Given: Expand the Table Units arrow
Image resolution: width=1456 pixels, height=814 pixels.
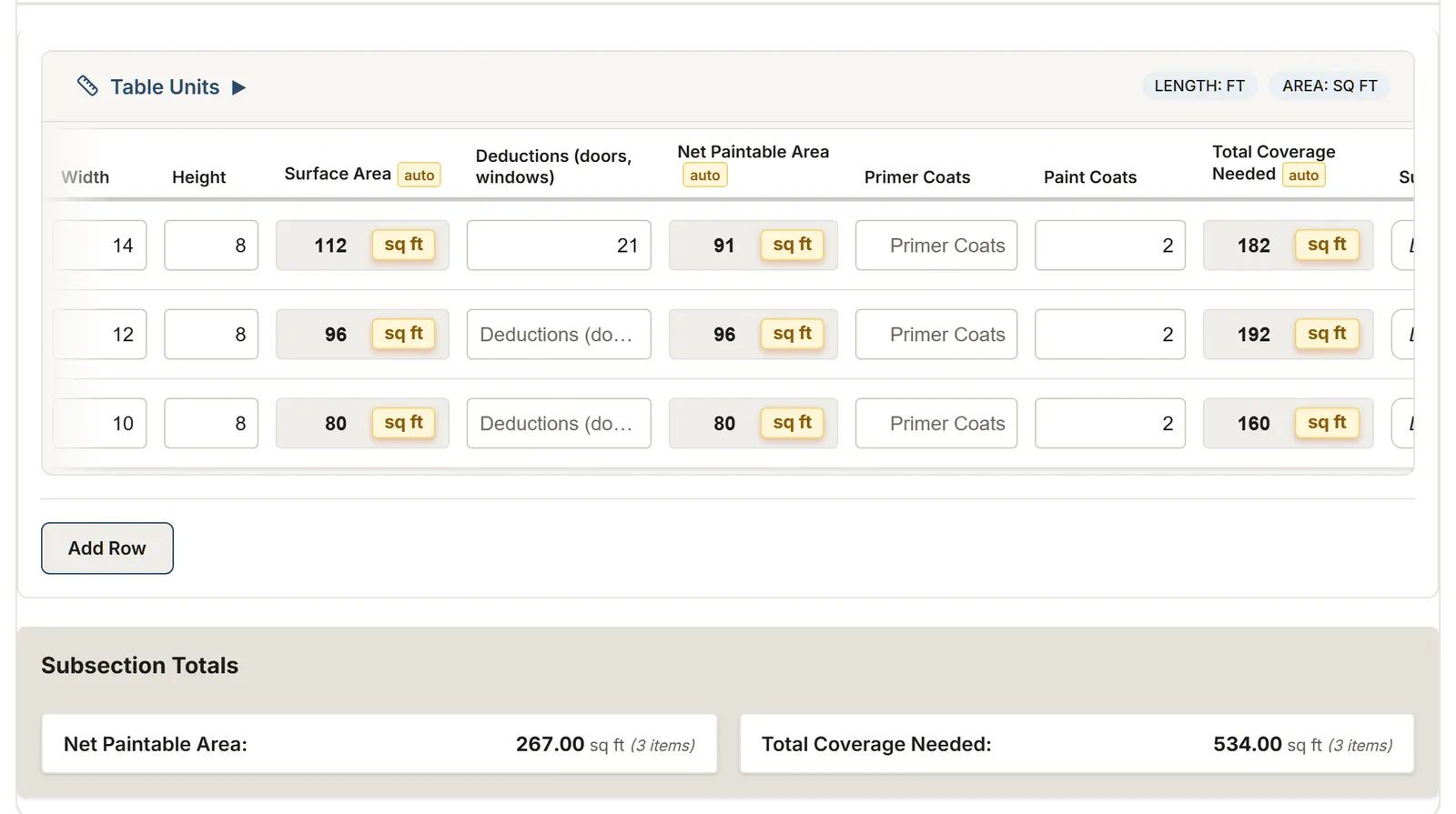Looking at the screenshot, I should pyautogui.click(x=238, y=87).
